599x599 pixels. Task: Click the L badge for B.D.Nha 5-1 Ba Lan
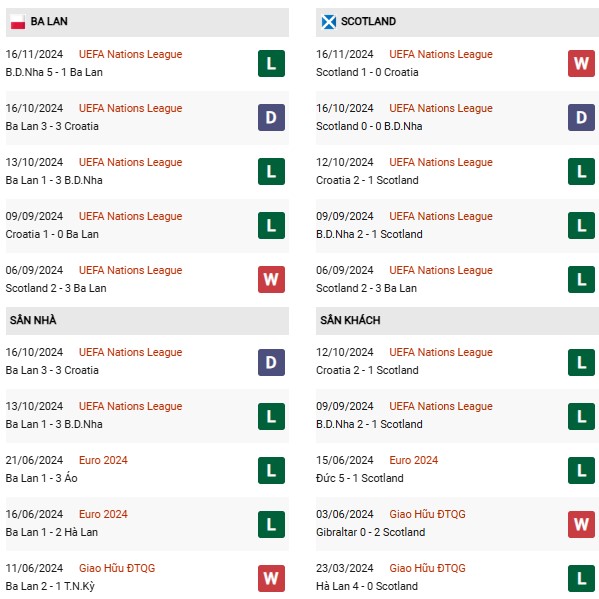pos(271,63)
